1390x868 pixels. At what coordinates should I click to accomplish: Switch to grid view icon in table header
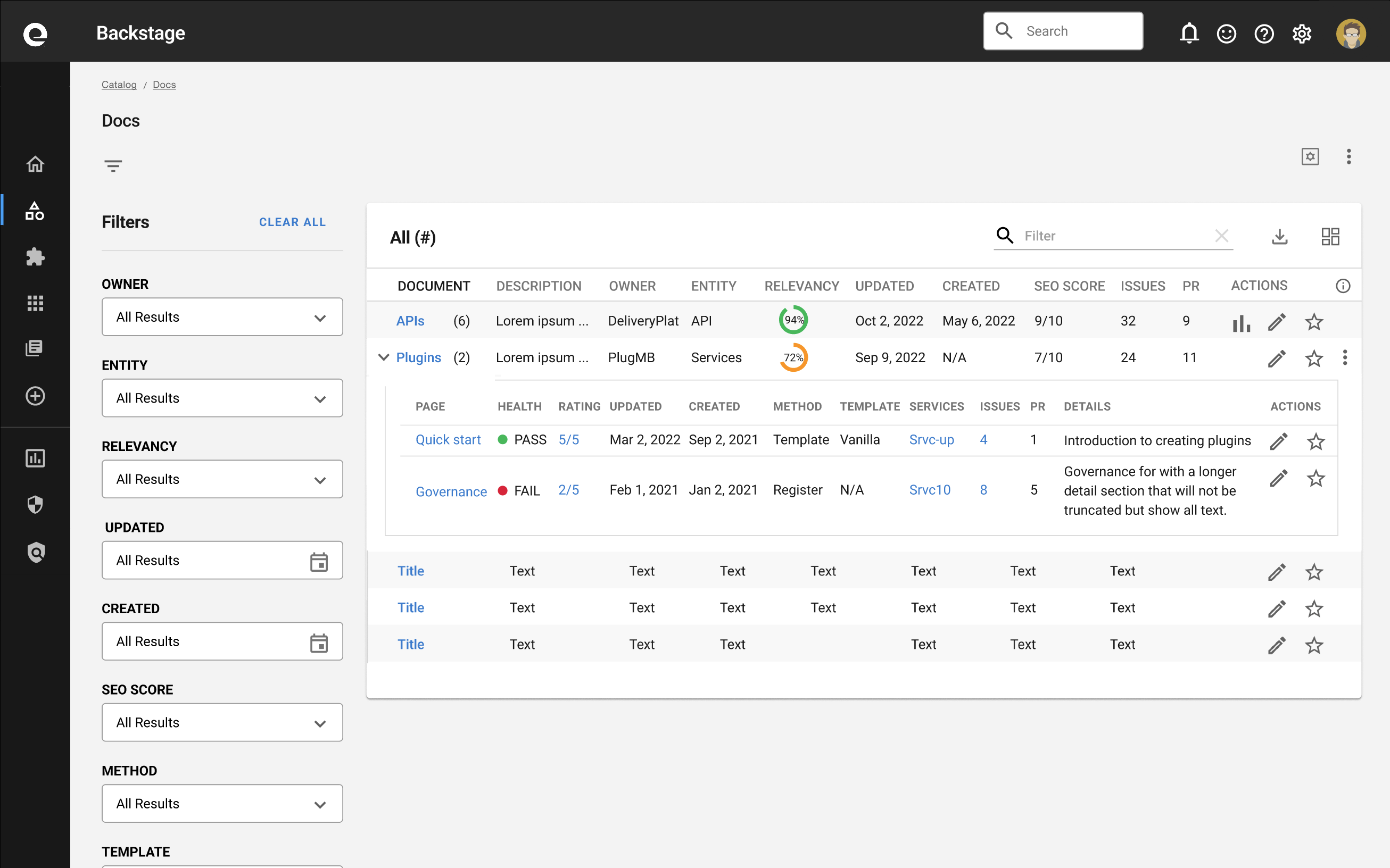[1330, 237]
